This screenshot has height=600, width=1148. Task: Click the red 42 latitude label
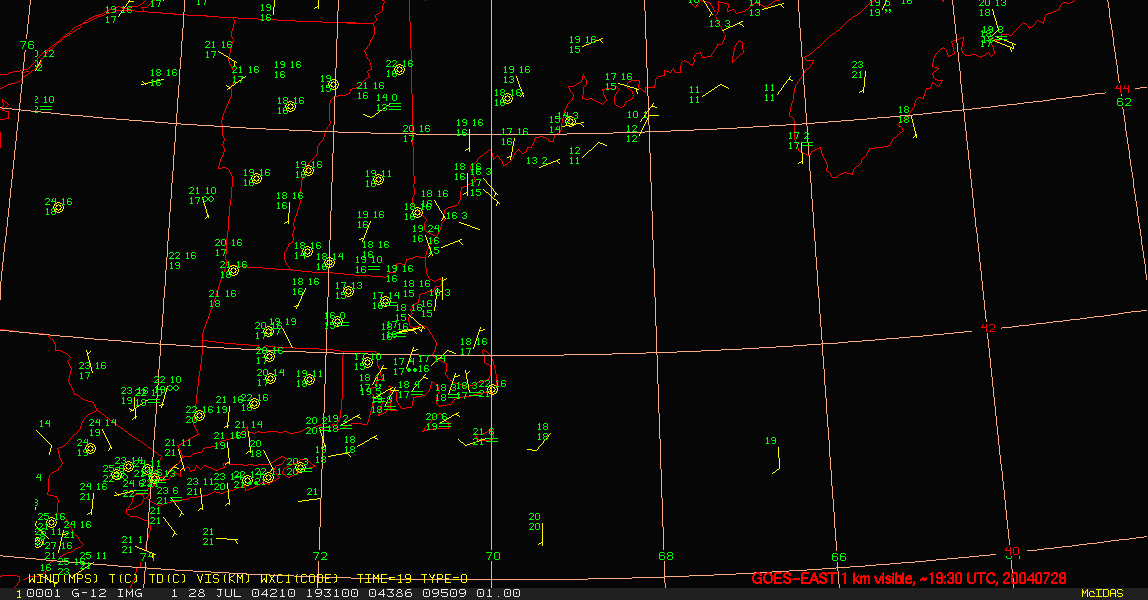tap(988, 328)
